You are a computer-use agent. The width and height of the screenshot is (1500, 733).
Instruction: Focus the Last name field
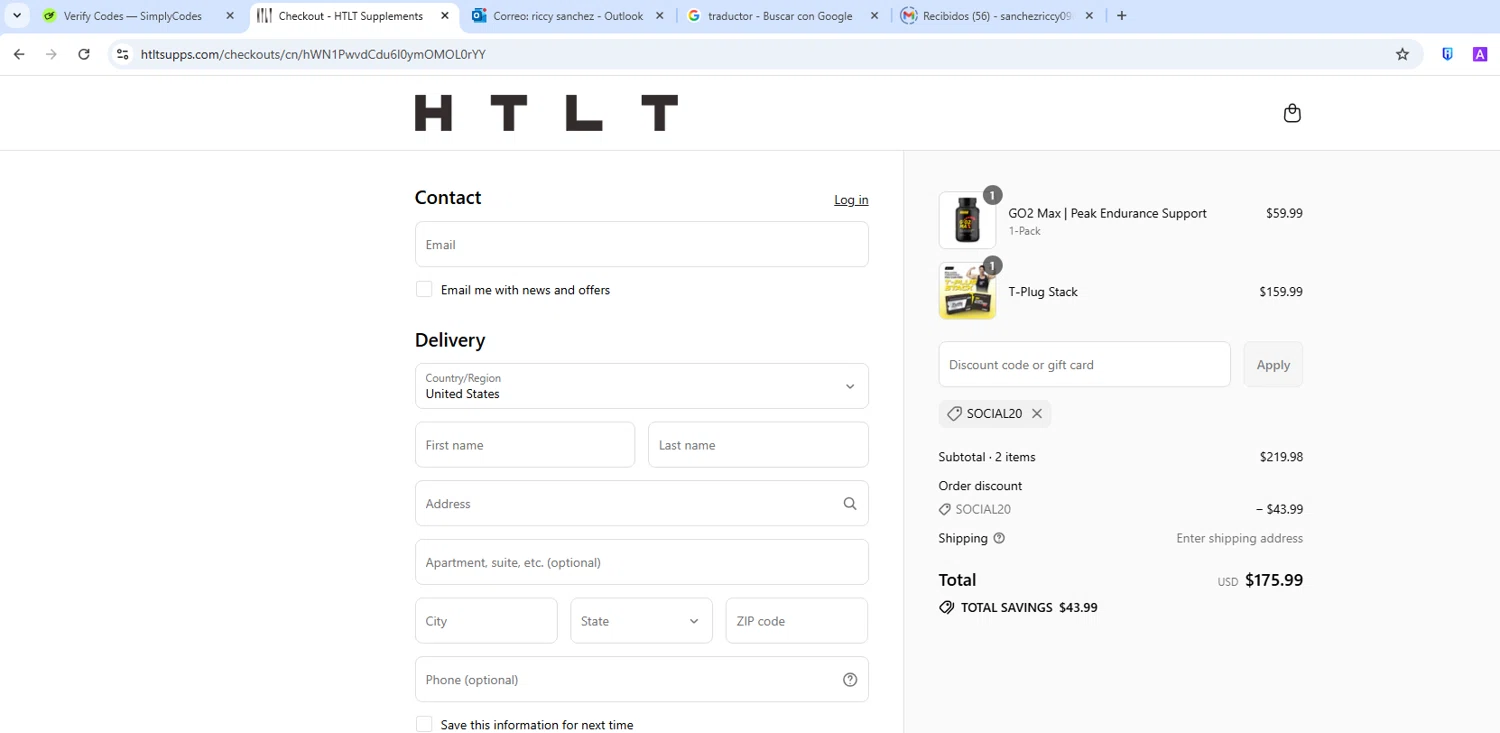(758, 445)
